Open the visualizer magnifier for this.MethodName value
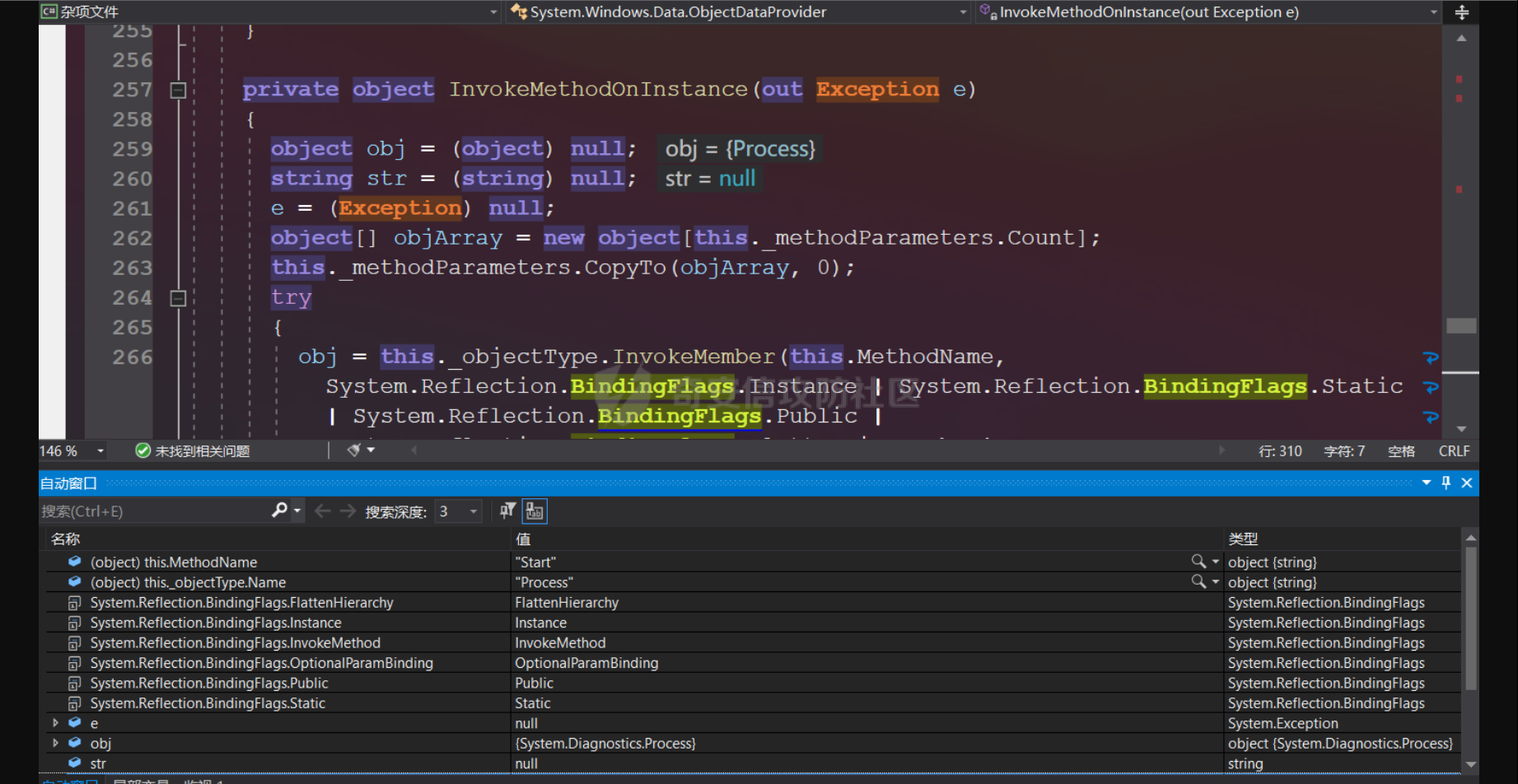The image size is (1518, 784). (1198, 562)
